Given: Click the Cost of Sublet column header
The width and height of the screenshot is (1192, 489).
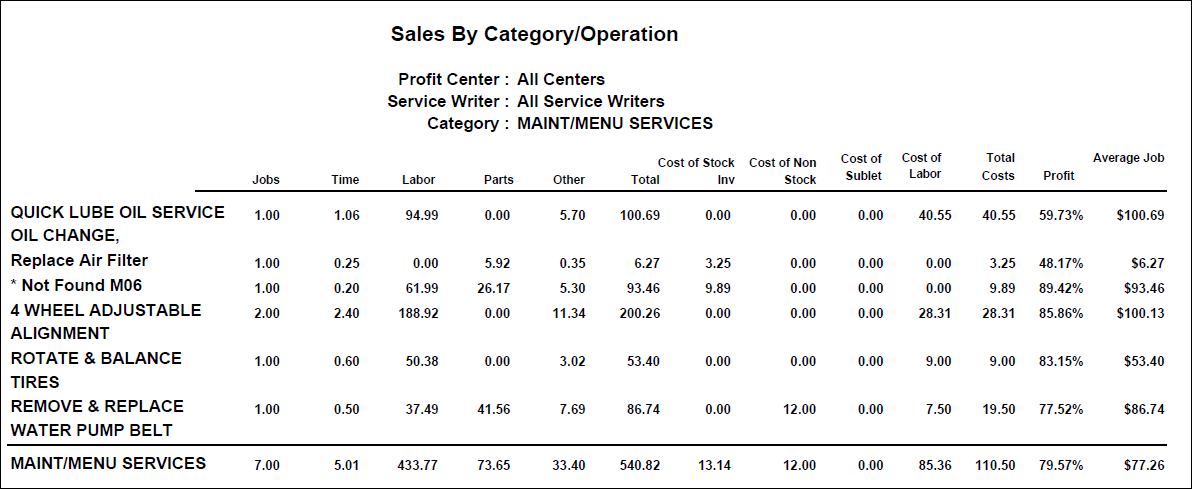Looking at the screenshot, I should (x=861, y=167).
